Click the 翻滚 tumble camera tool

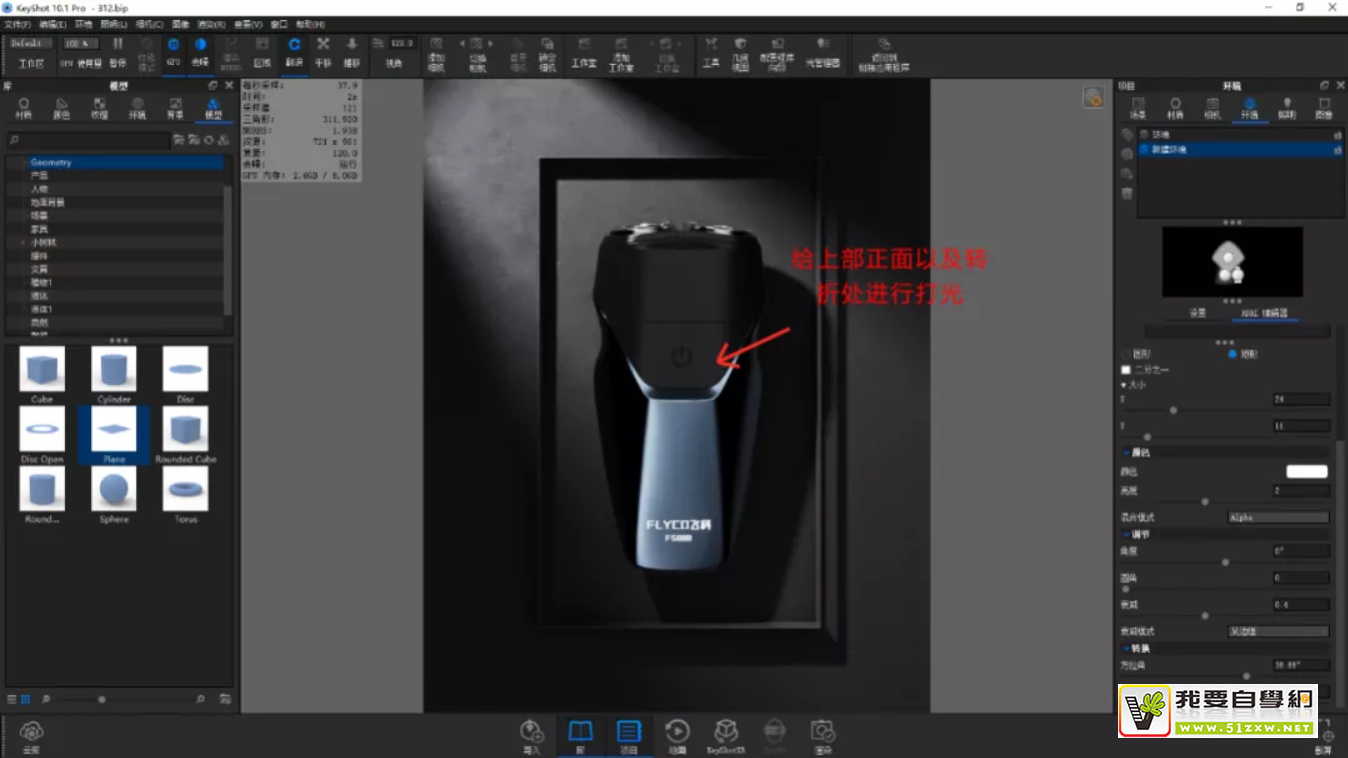294,50
